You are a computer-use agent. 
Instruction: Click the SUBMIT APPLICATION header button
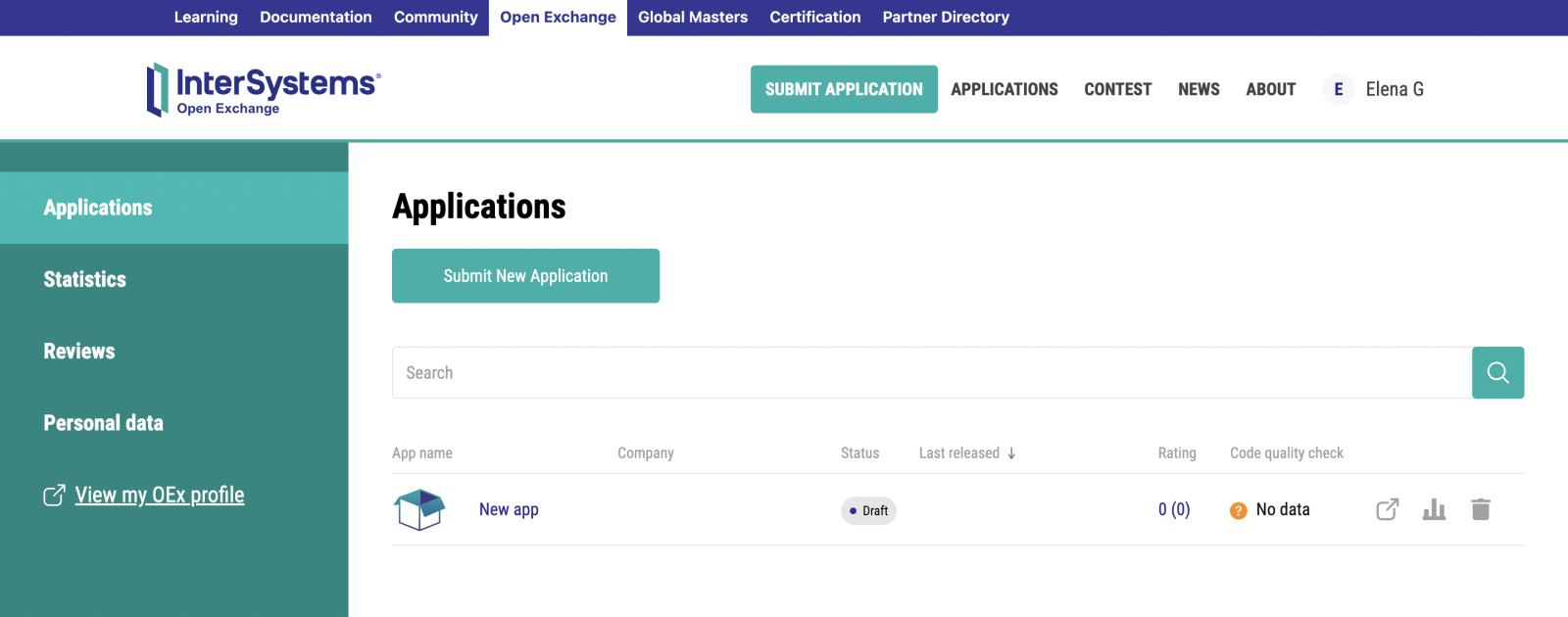pos(844,89)
